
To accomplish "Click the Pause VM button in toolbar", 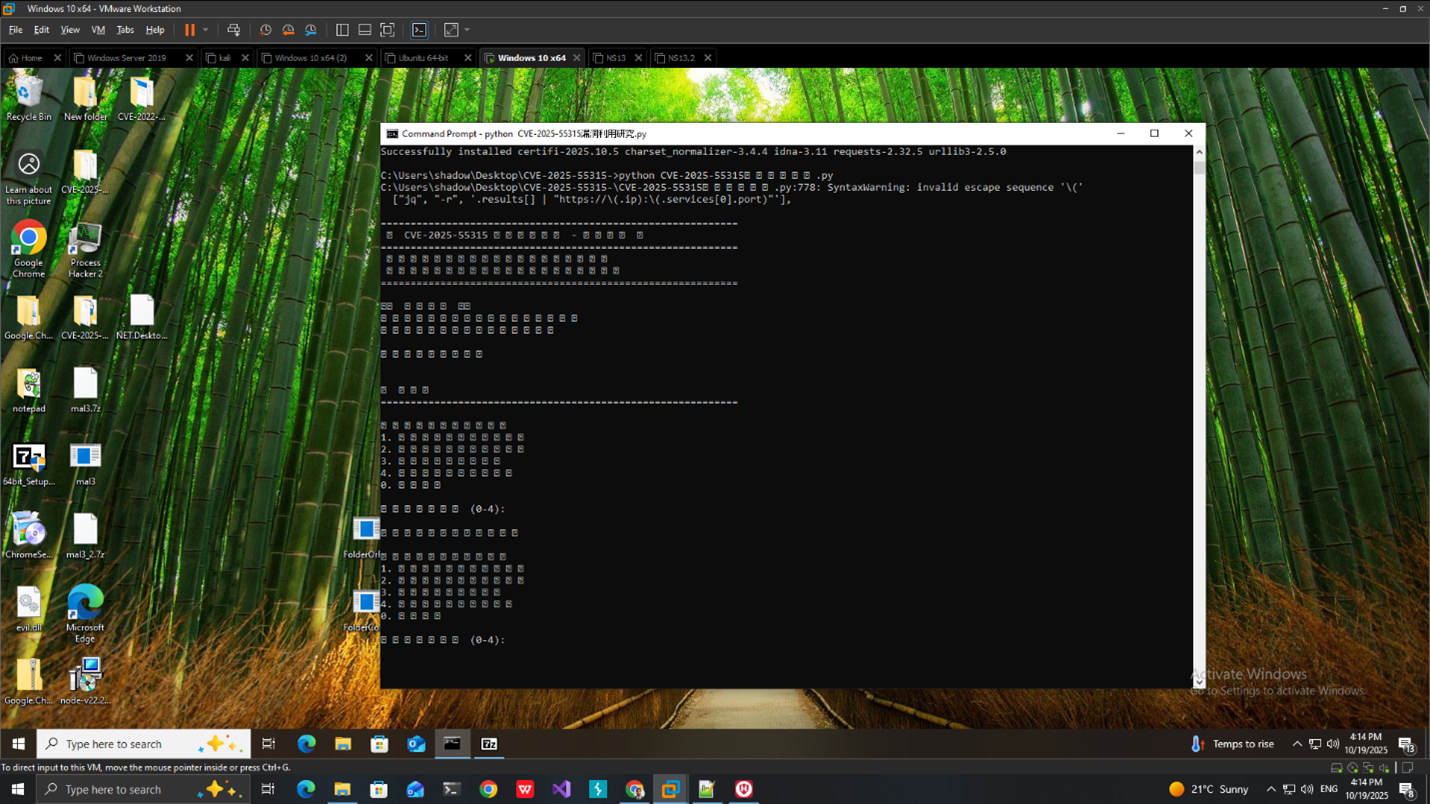I will coord(189,30).
